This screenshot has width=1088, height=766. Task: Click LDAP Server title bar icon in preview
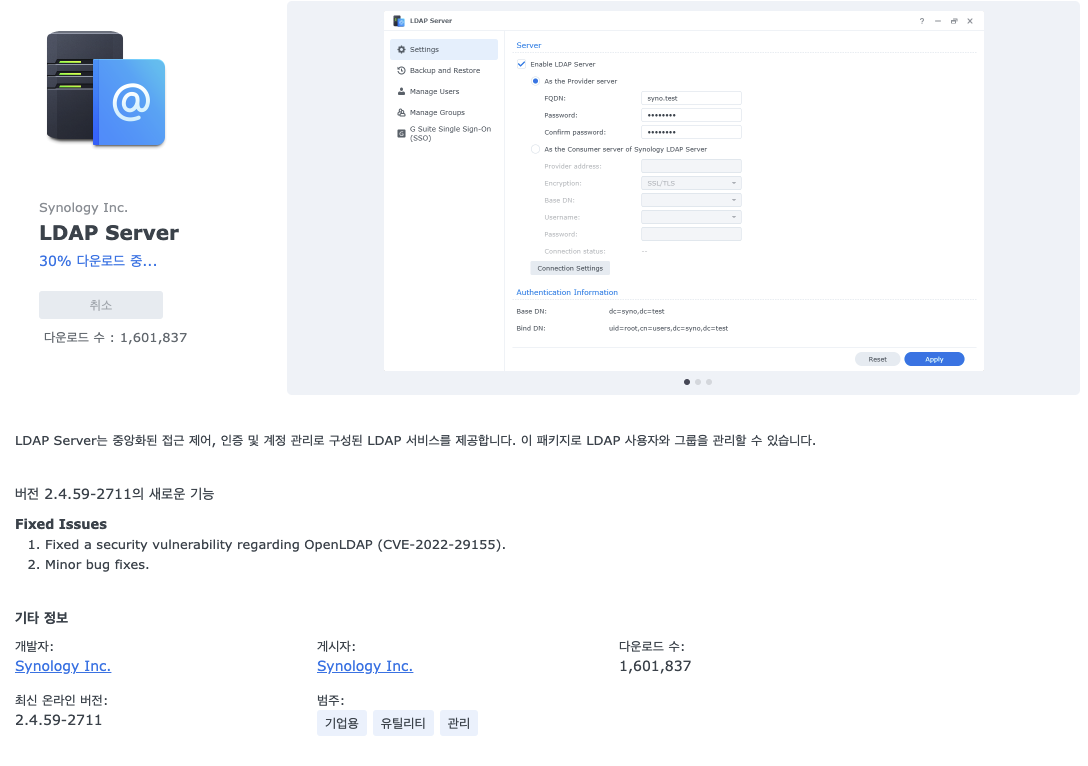[x=399, y=21]
